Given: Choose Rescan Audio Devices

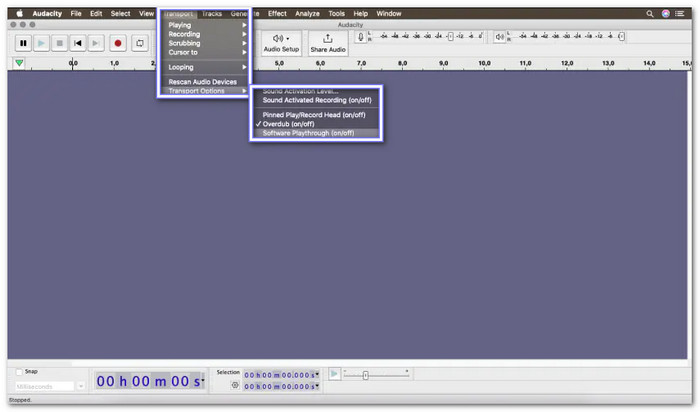Looking at the screenshot, I should (204, 82).
